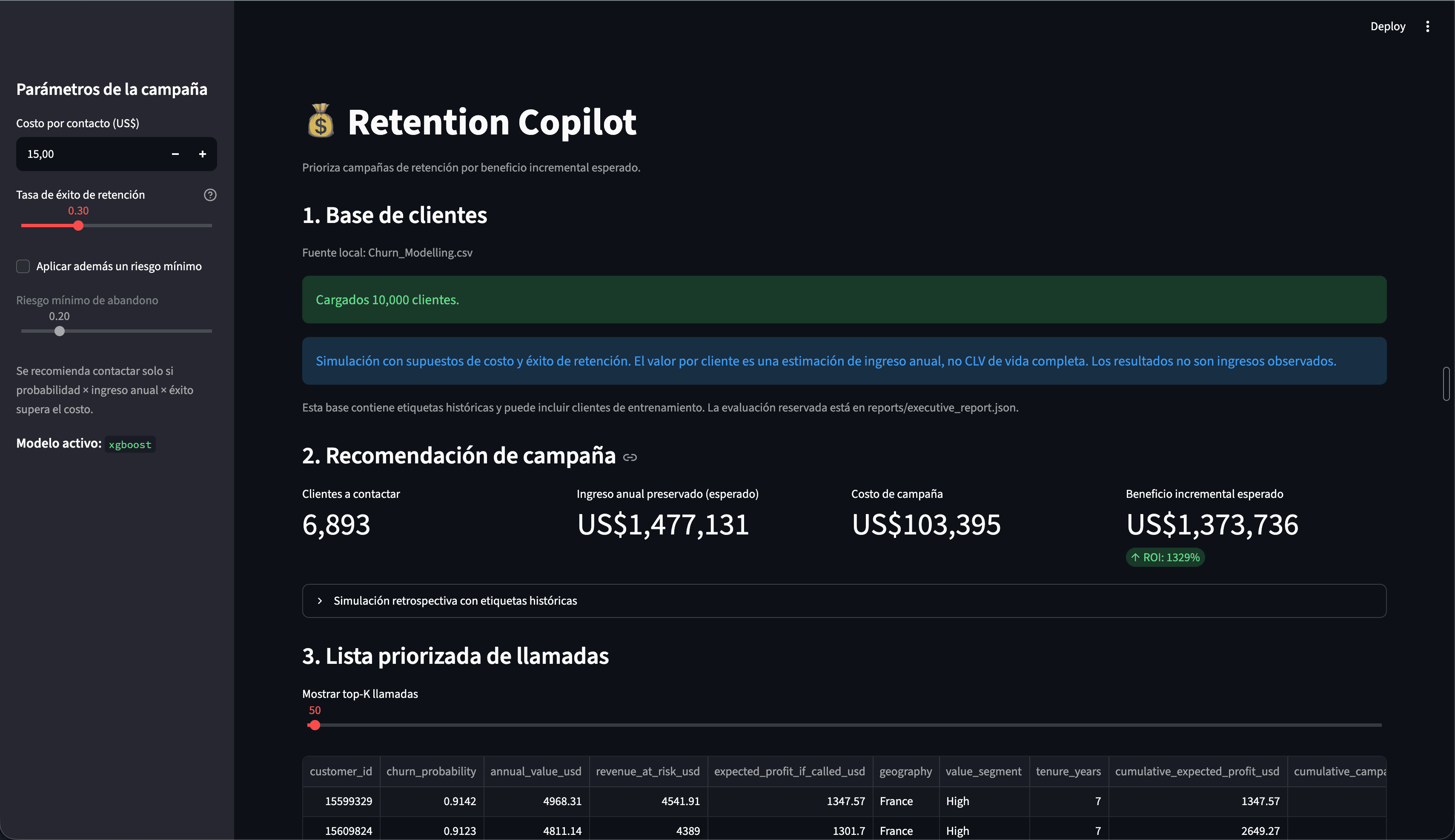Click the incremental benefit value US$1,373,736
Screen dimensions: 1455x840
1212,524
